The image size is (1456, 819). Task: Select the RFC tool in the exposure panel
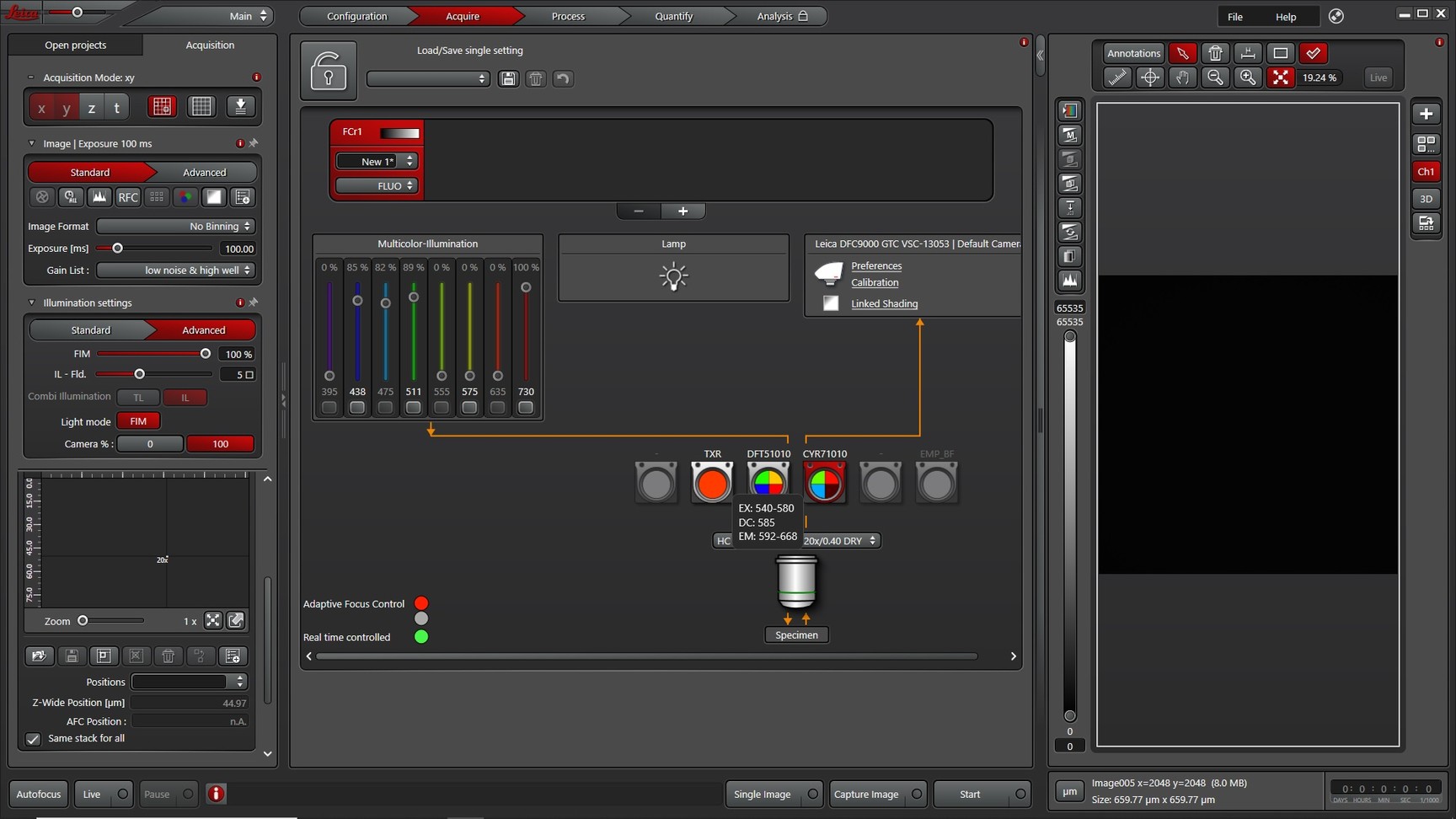(x=127, y=197)
